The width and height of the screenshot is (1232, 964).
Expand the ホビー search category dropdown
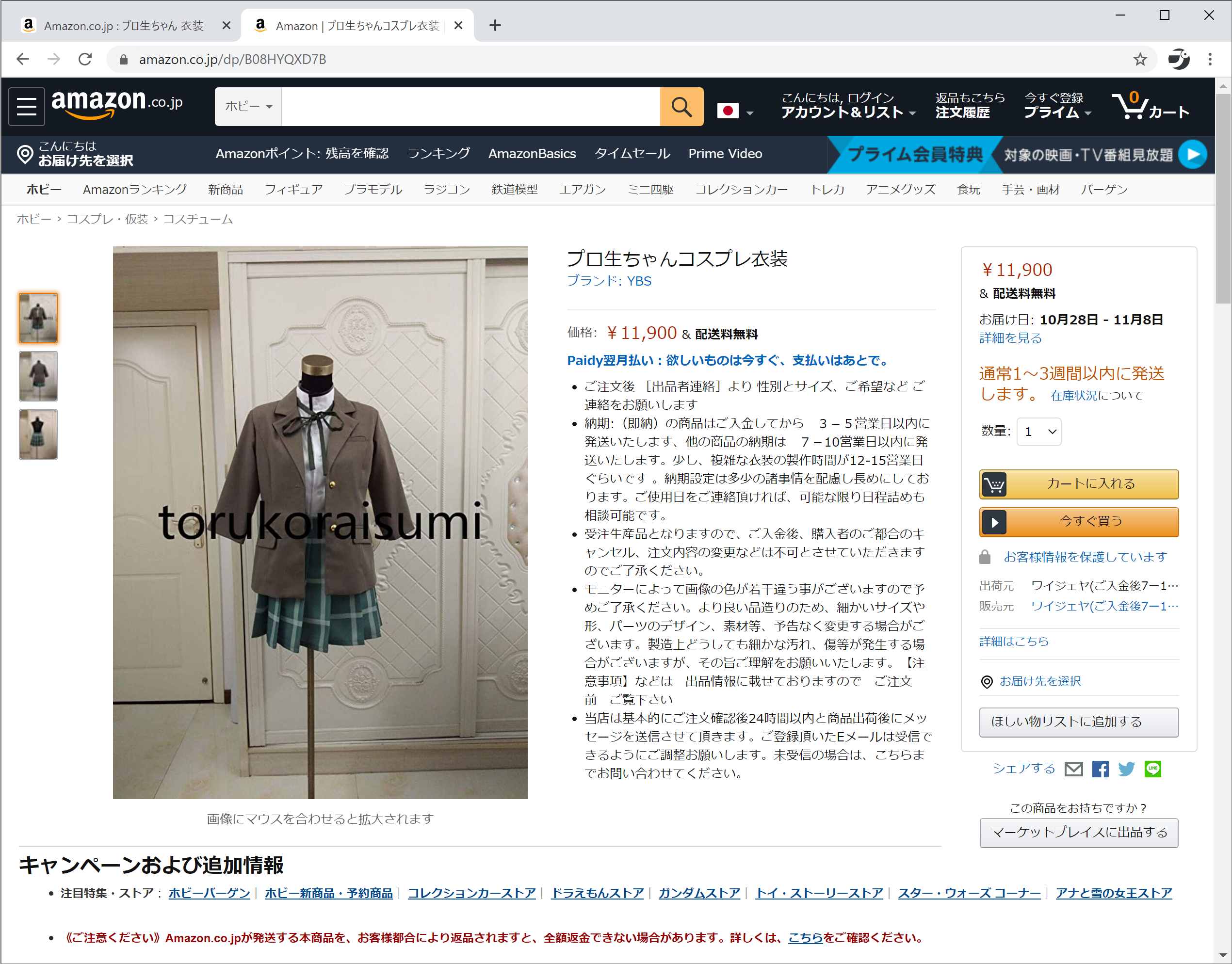click(248, 106)
